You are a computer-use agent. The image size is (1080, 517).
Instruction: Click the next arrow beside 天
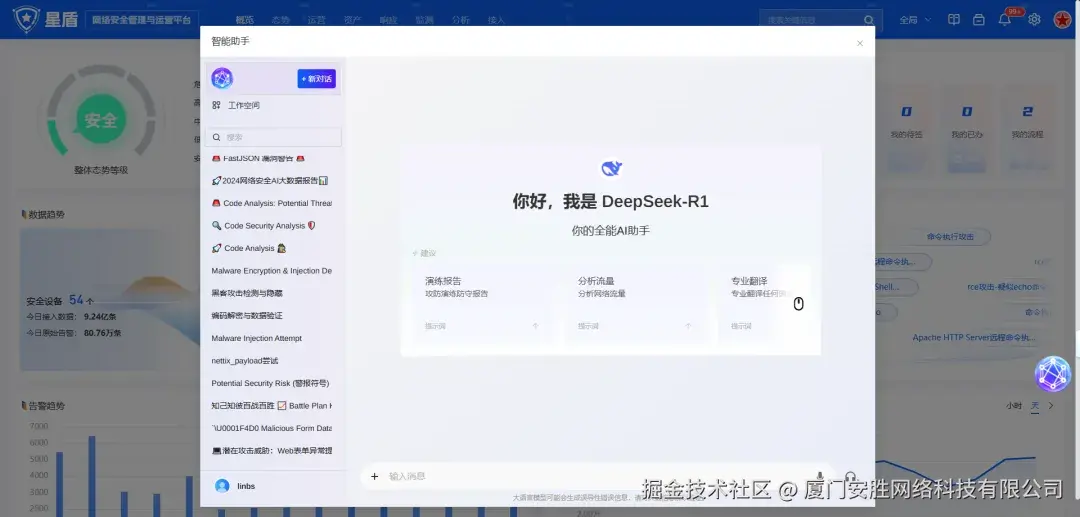[1051, 405]
